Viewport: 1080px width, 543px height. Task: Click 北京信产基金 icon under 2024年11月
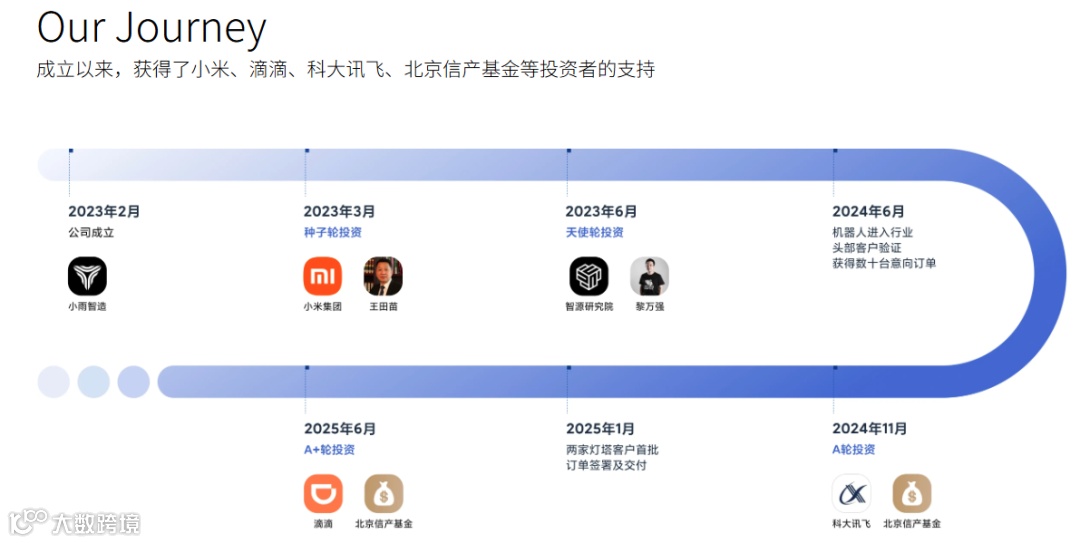pos(912,493)
